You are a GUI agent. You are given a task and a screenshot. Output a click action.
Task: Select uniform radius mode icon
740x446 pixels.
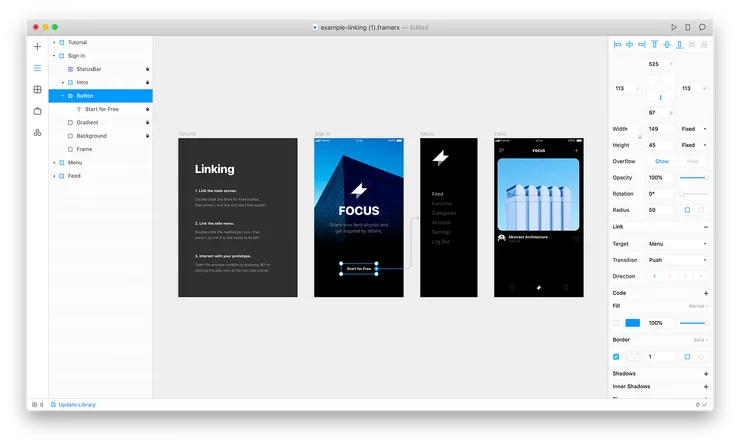tap(687, 210)
